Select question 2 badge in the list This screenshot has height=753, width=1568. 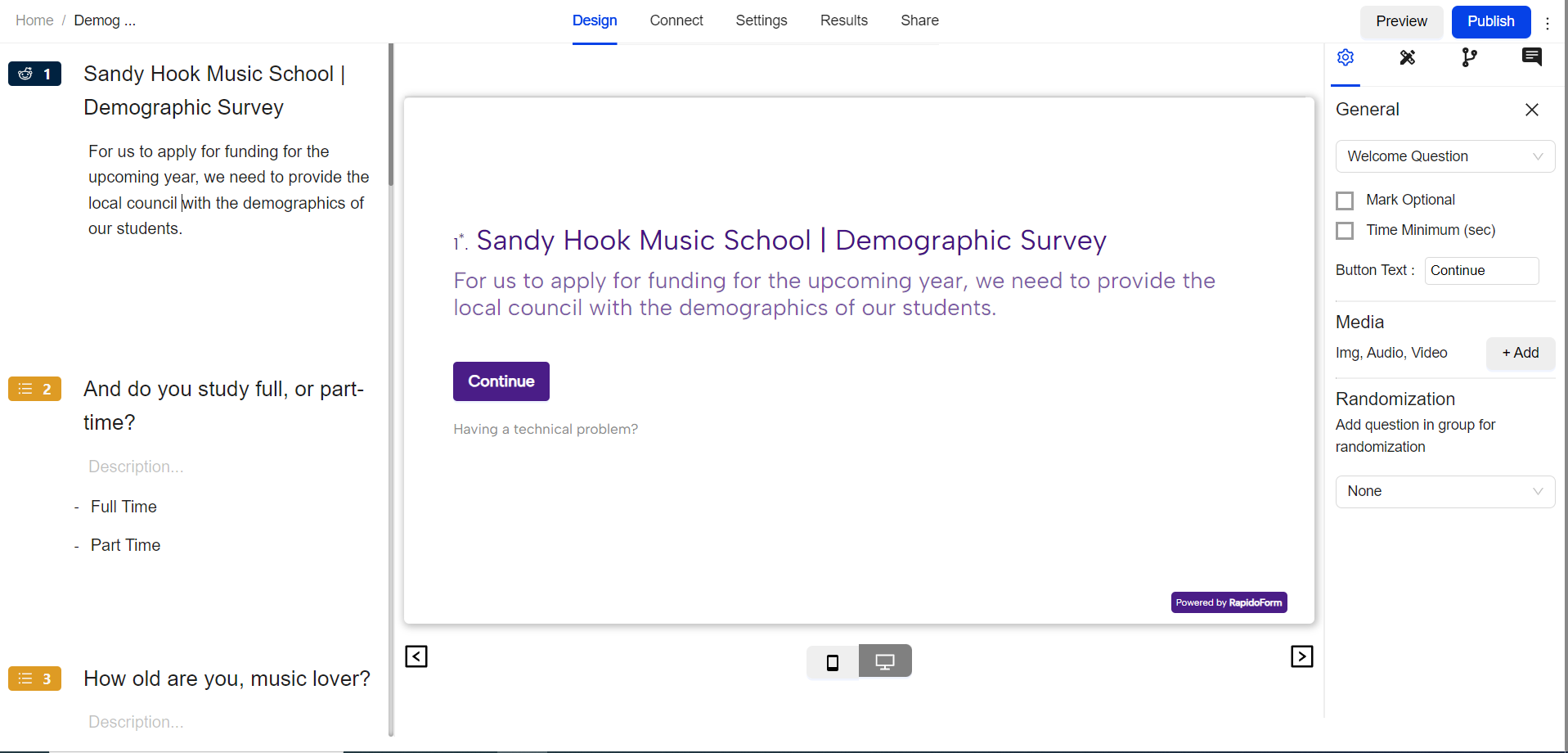tap(34, 389)
